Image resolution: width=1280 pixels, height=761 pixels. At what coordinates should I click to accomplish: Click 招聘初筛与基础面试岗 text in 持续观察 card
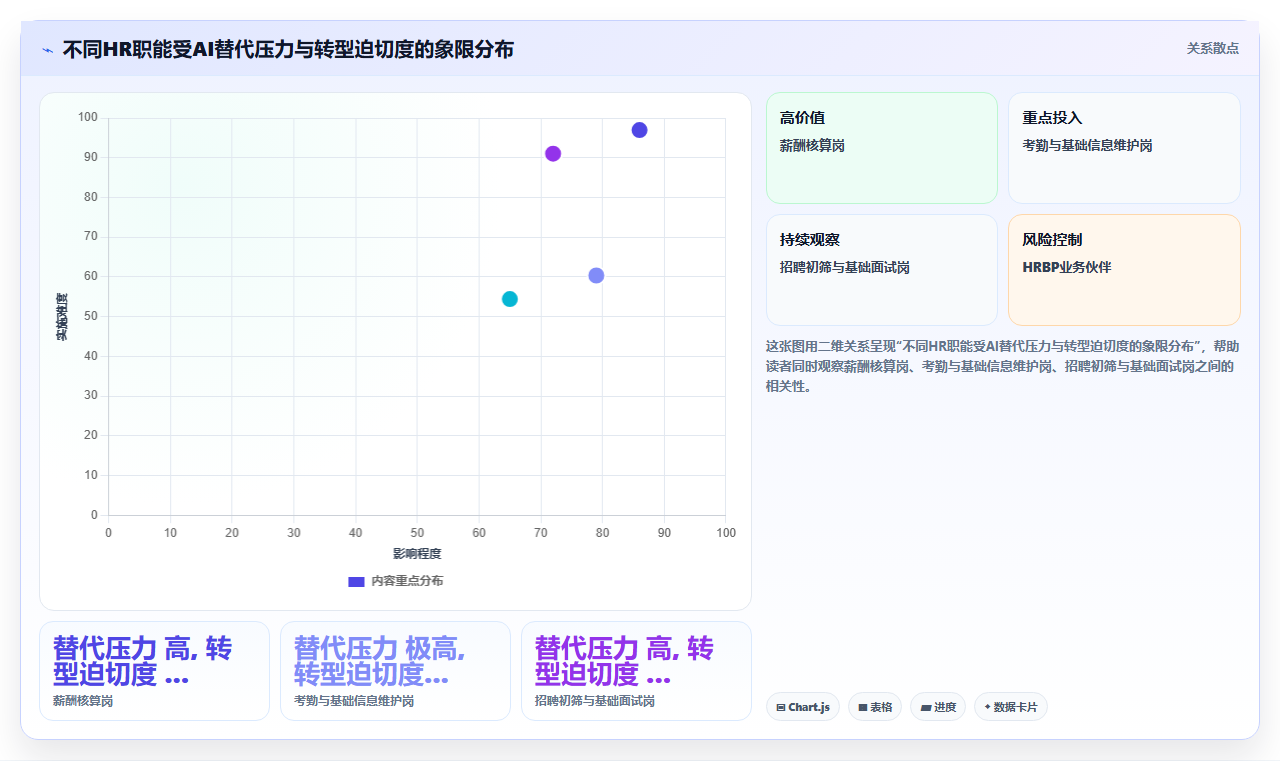coord(845,267)
